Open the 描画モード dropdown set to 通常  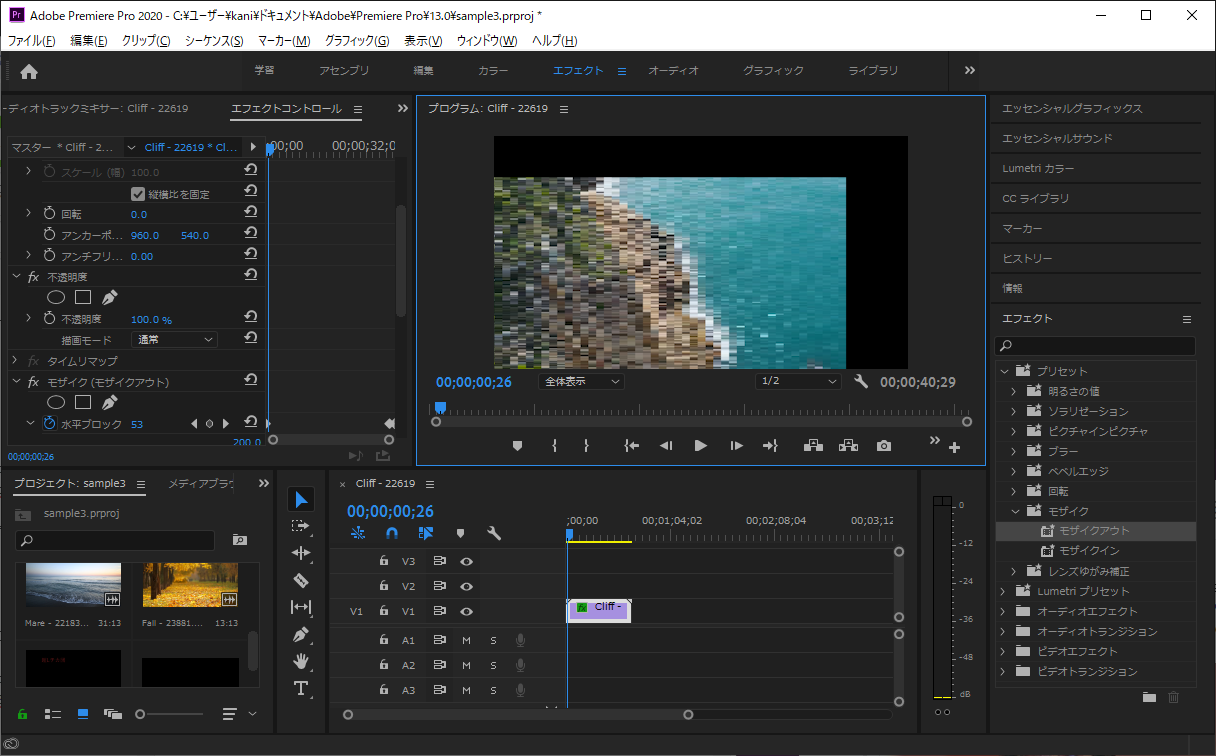point(175,340)
